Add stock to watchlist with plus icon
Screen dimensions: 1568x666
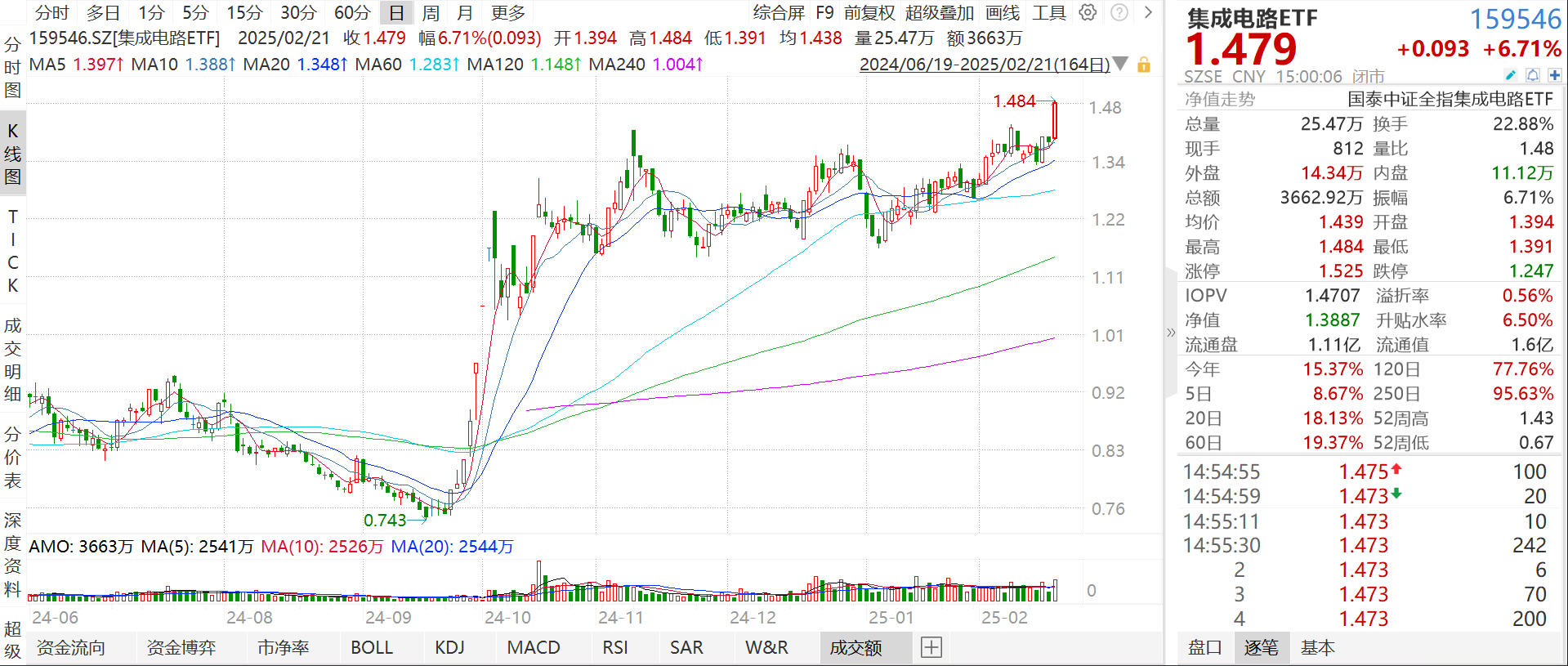coord(1554,75)
